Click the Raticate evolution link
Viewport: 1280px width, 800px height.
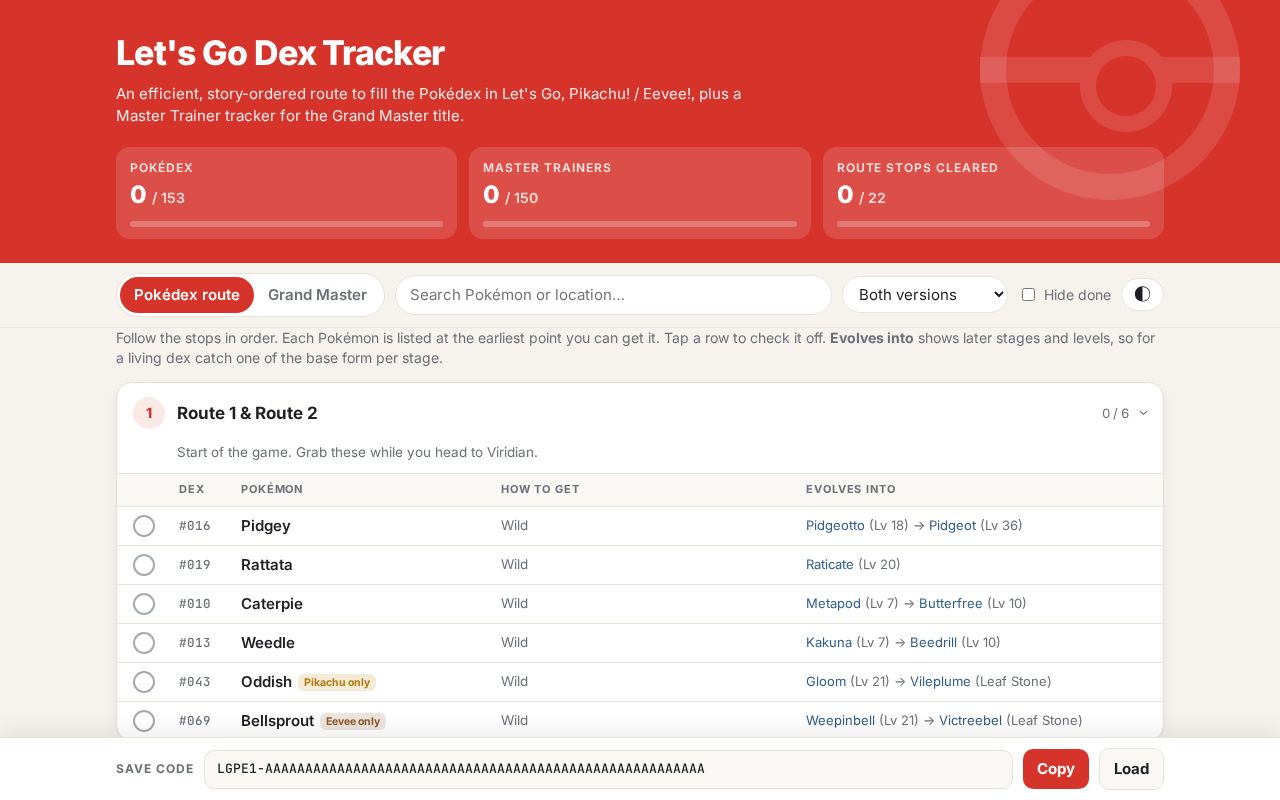(x=830, y=565)
